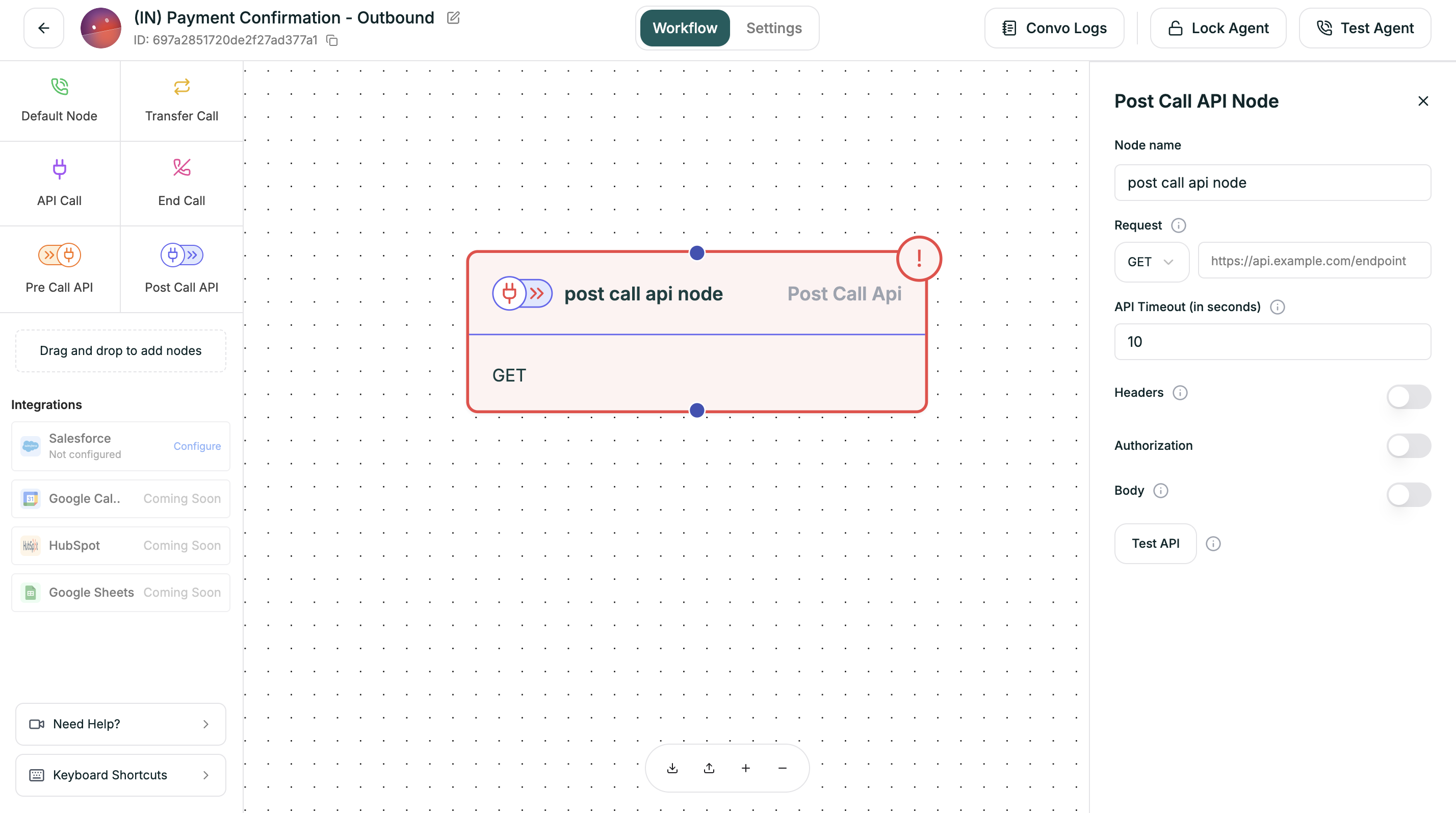
Task: Enable the Headers toggle
Action: [x=1409, y=397]
